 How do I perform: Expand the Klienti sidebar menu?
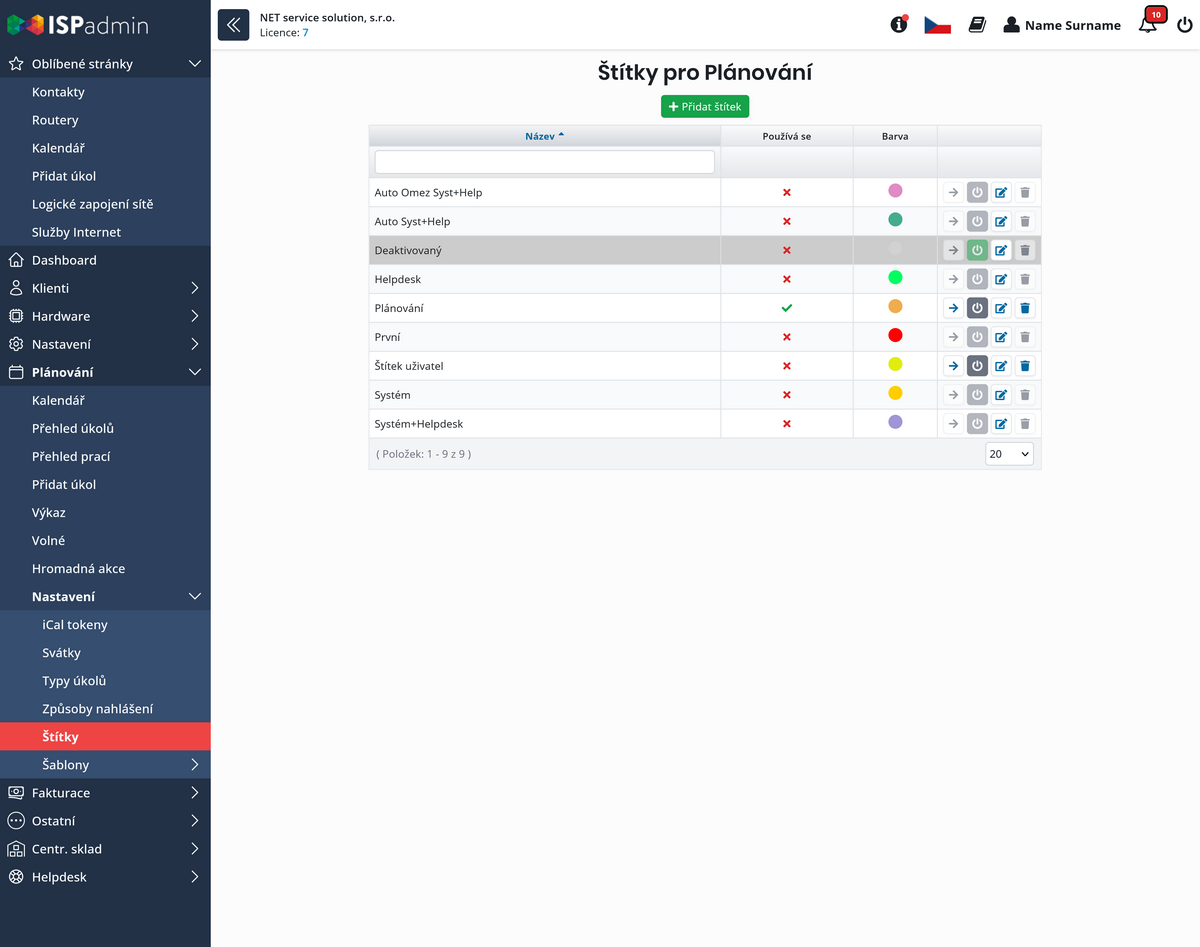pyautogui.click(x=105, y=288)
